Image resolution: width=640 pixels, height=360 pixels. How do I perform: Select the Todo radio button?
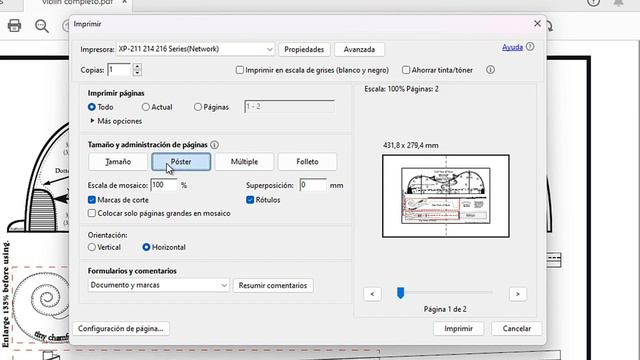click(x=92, y=107)
